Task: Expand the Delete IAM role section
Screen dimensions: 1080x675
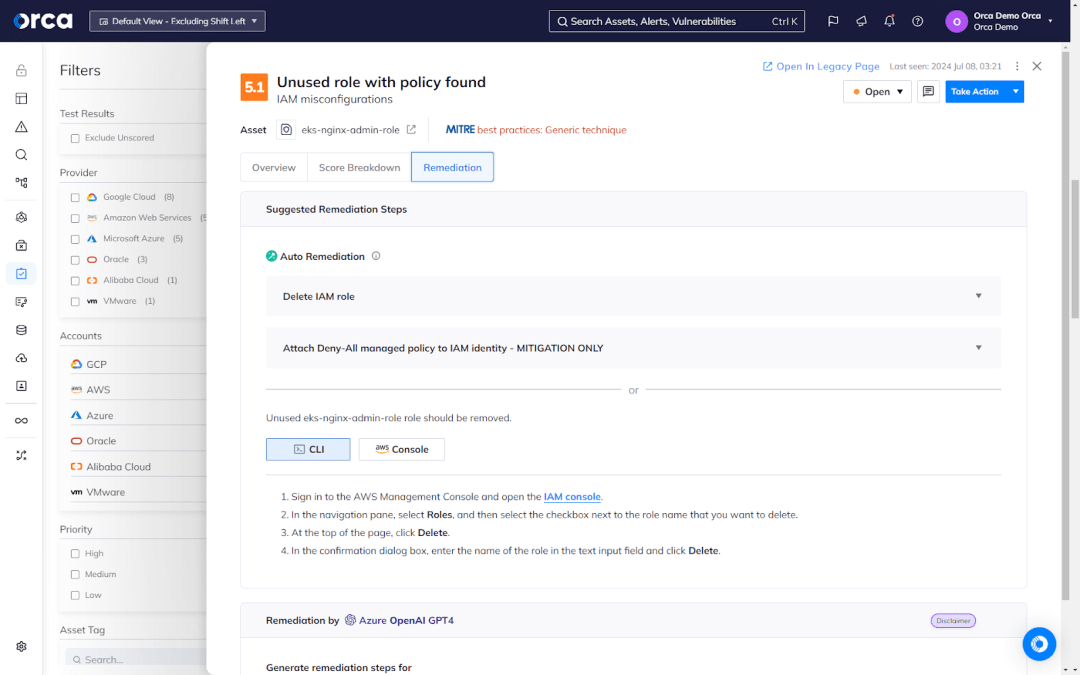Action: click(x=633, y=296)
